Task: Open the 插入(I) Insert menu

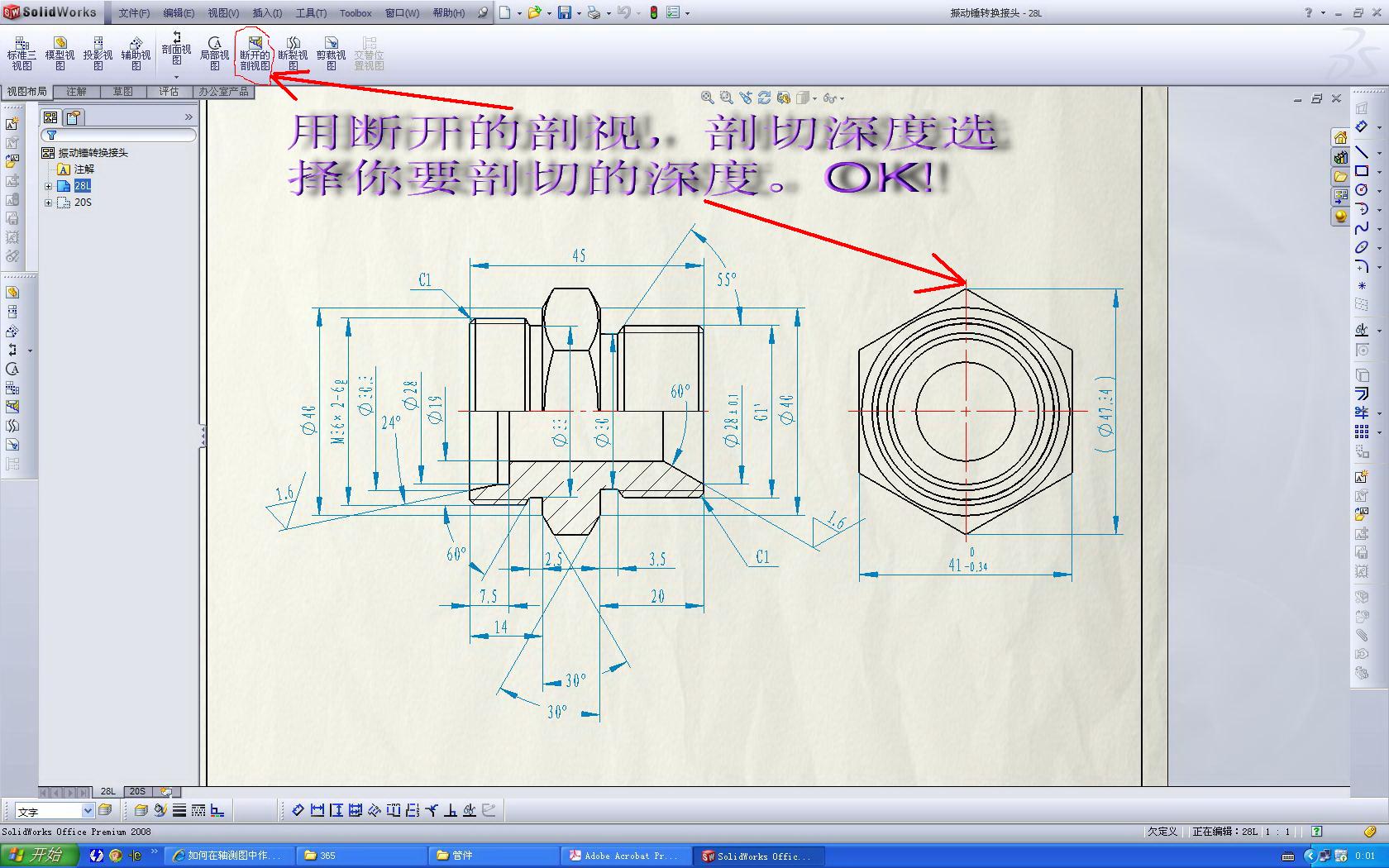Action: (267, 13)
